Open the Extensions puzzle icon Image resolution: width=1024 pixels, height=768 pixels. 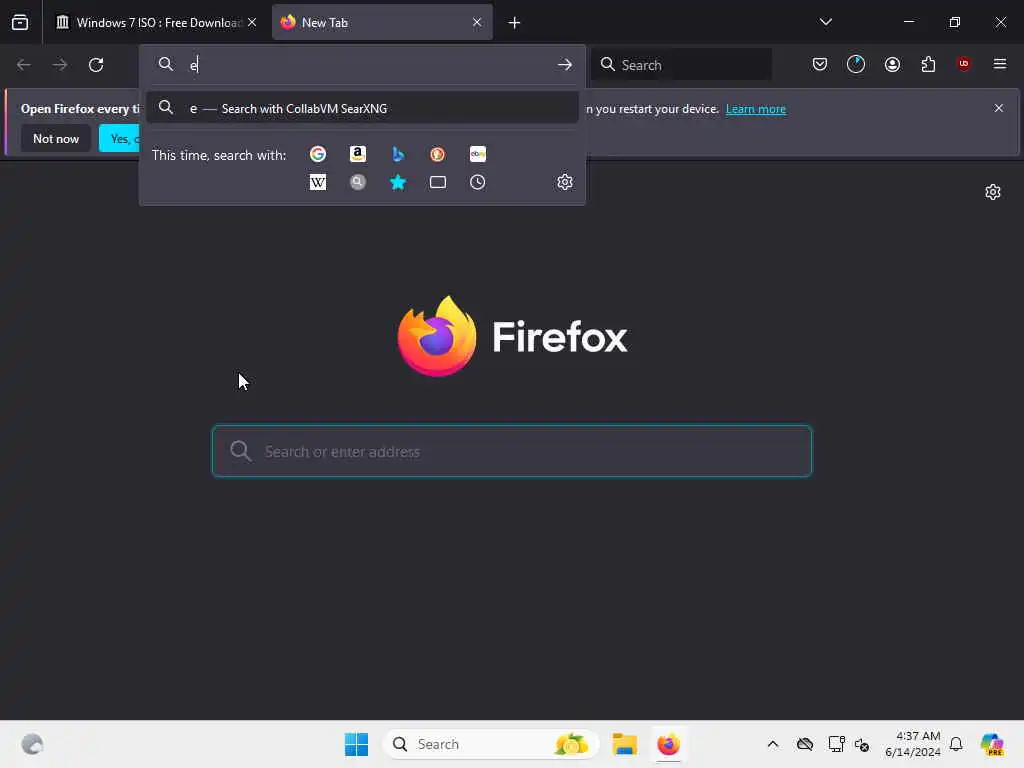[928, 64]
